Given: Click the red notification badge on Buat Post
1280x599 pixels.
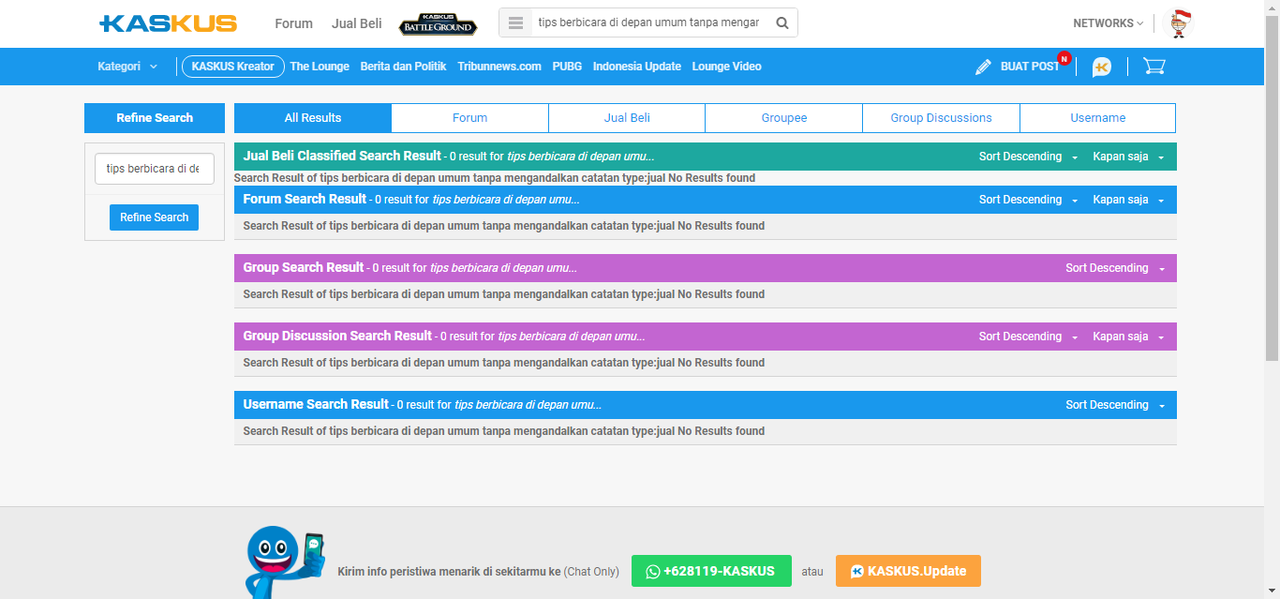Looking at the screenshot, I should [1064, 58].
